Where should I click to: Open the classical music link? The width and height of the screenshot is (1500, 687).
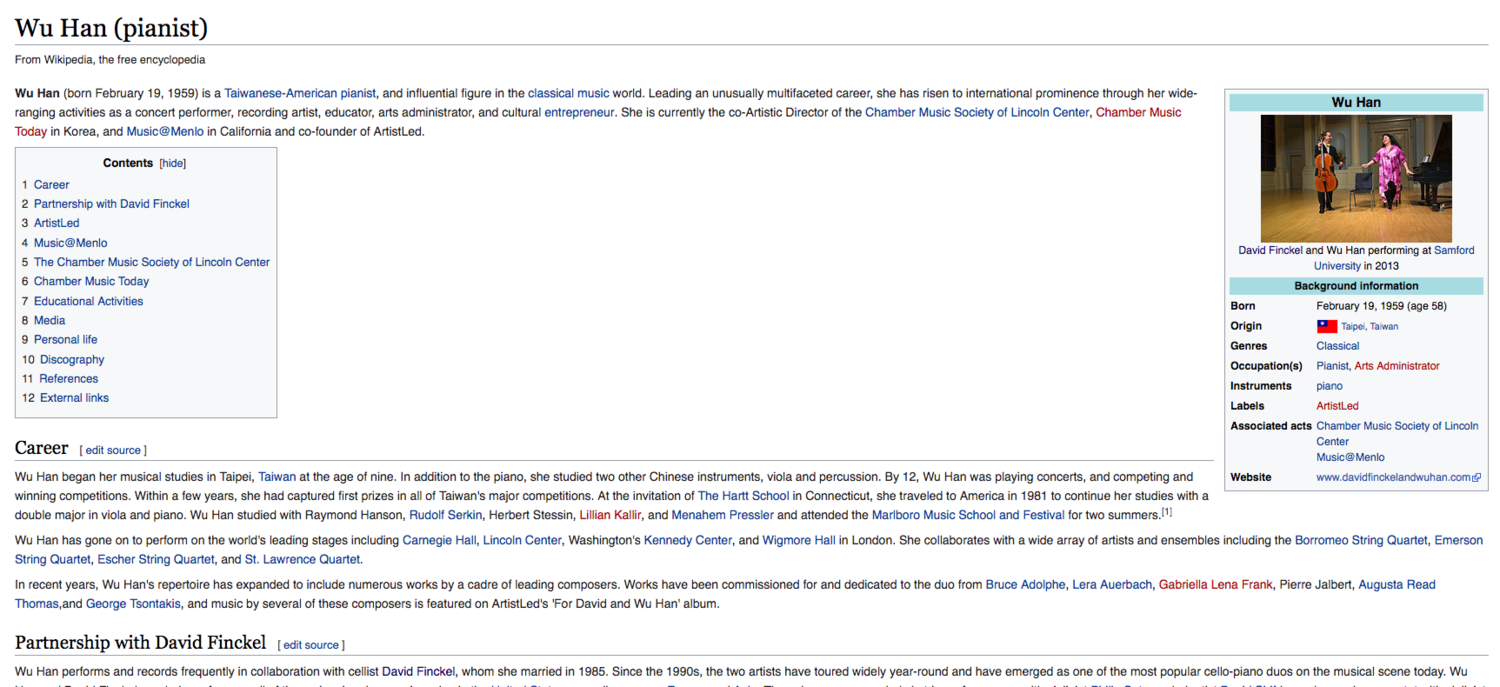pos(568,93)
